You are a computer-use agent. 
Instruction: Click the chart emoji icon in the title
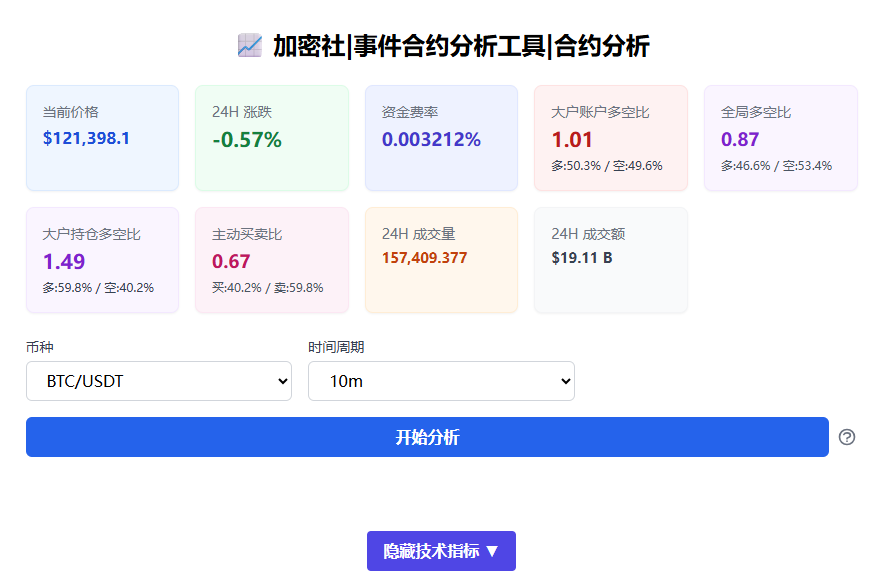pyautogui.click(x=249, y=45)
